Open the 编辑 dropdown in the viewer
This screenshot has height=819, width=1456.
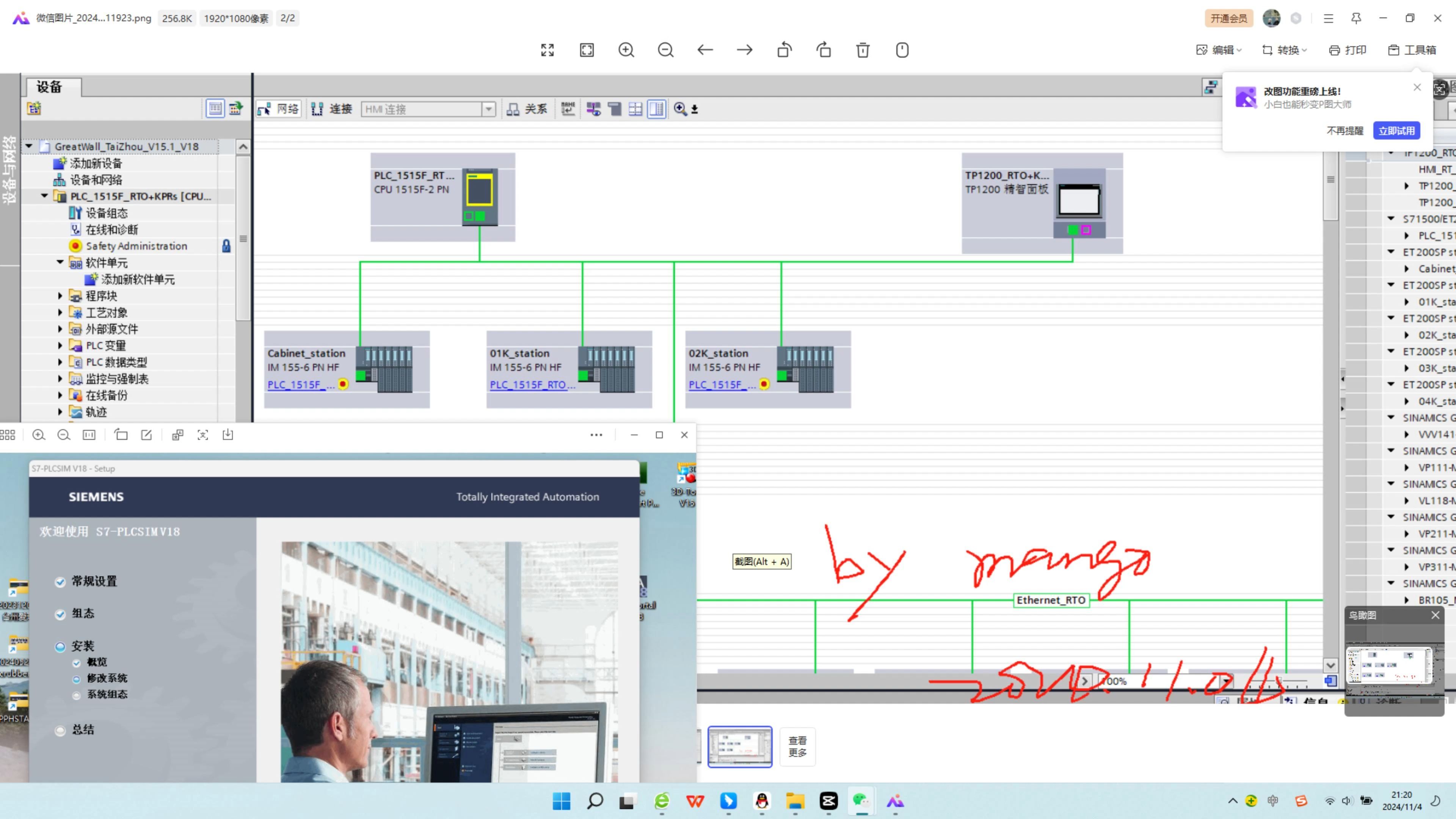[x=1219, y=50]
